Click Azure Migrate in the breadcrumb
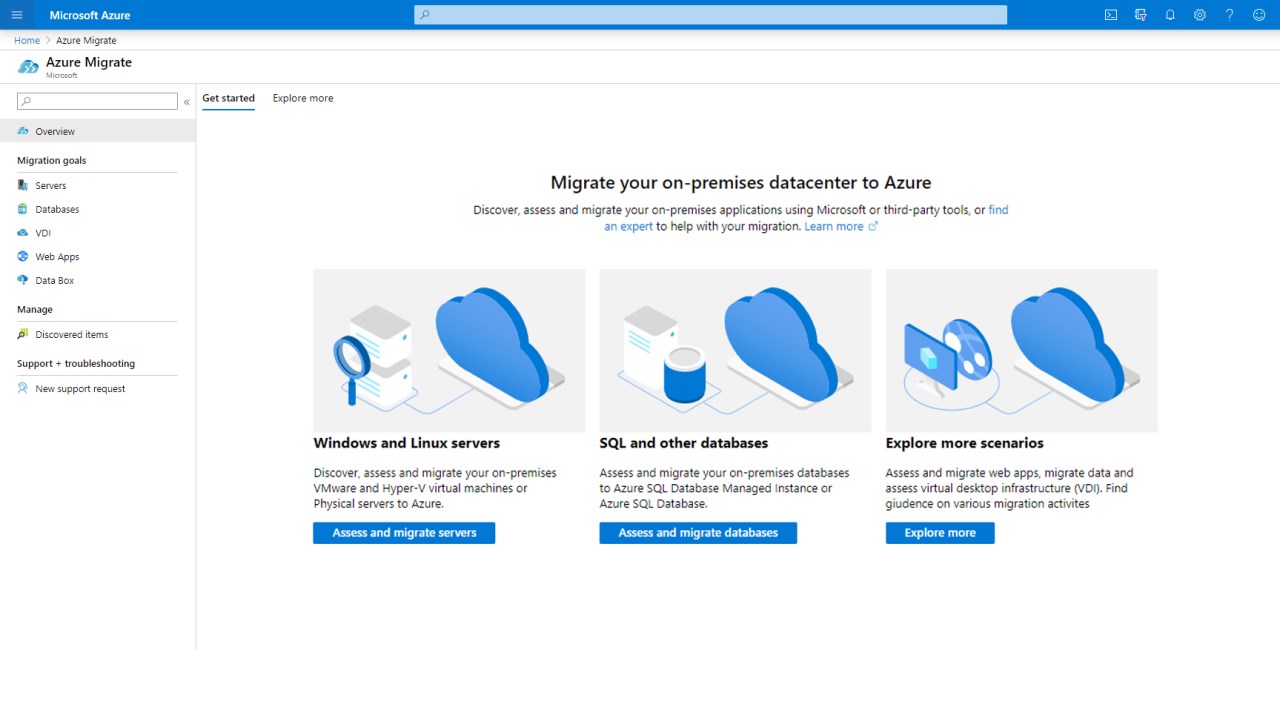The width and height of the screenshot is (1280, 720). point(86,40)
